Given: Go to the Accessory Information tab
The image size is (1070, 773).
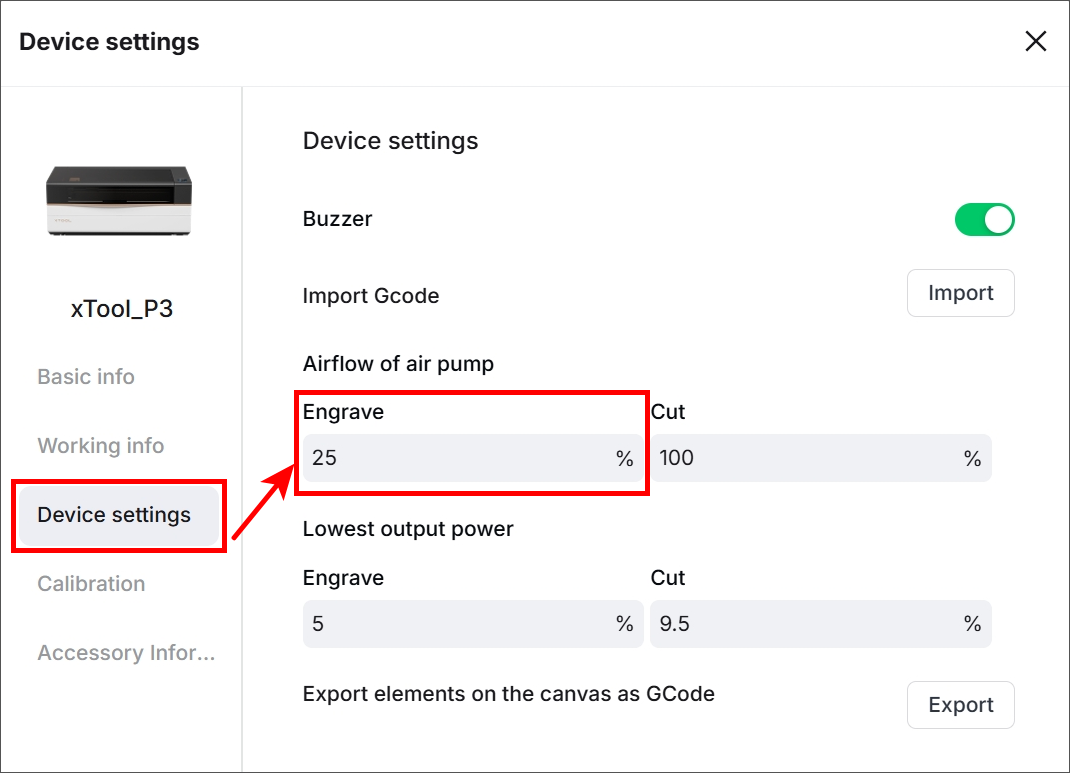Looking at the screenshot, I should click(126, 653).
